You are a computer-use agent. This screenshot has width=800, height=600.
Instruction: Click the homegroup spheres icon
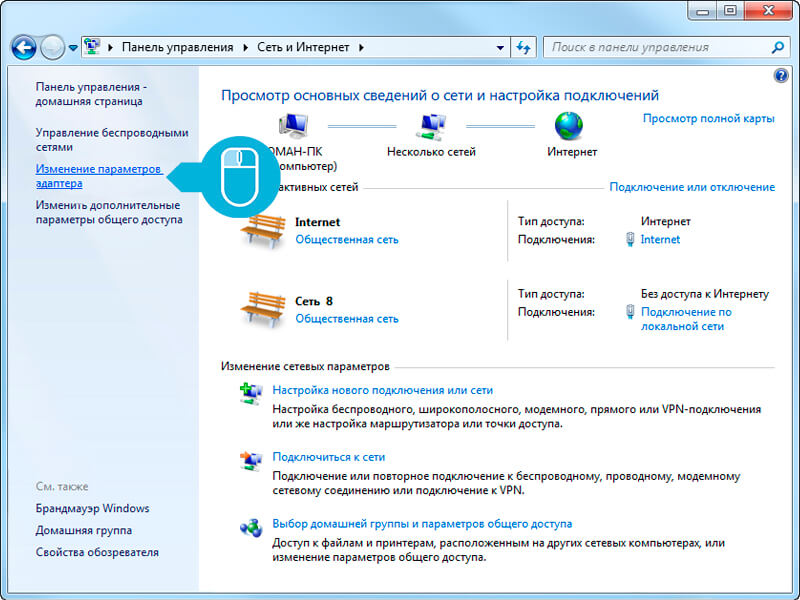[251, 528]
